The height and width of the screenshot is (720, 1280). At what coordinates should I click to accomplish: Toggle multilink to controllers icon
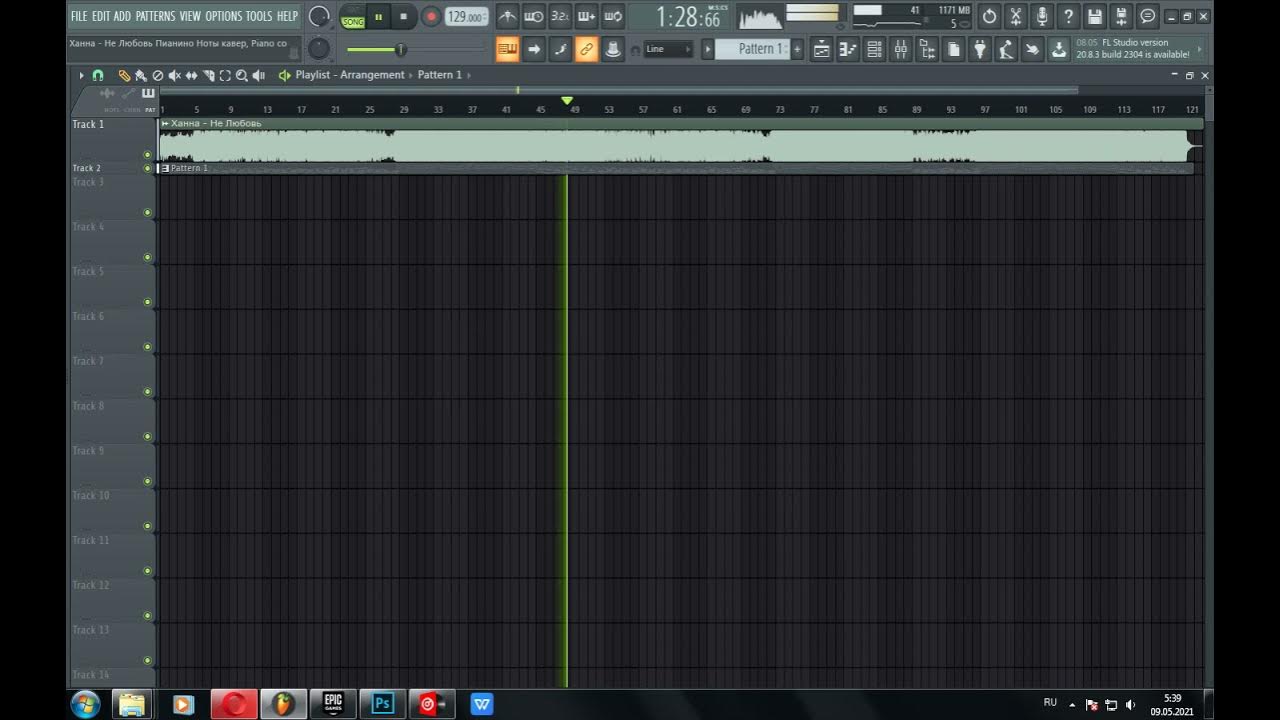tap(613, 49)
